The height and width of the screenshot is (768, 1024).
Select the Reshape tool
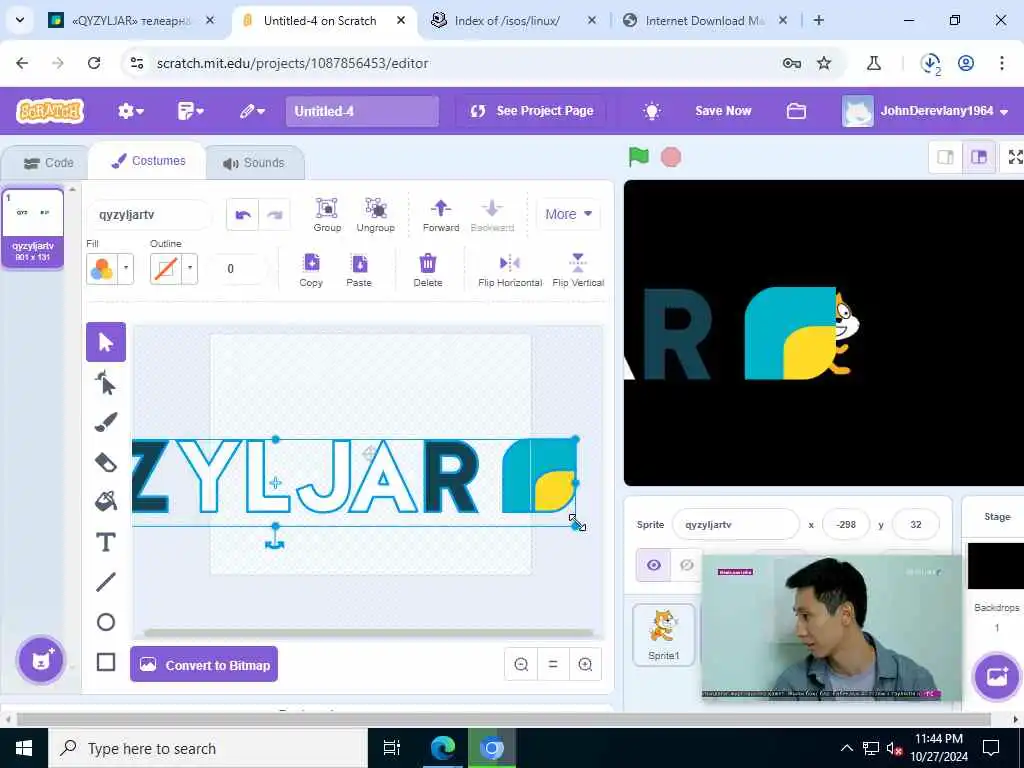click(106, 383)
